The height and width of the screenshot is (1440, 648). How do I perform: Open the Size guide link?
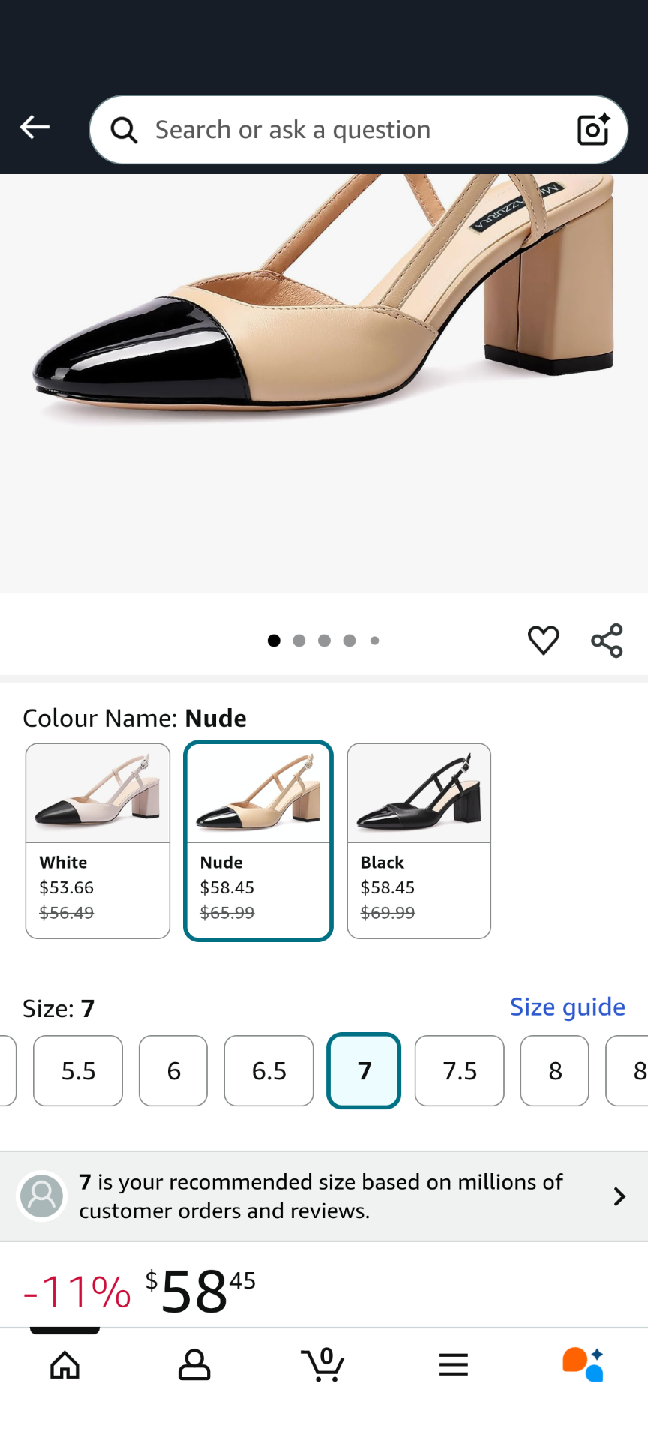click(x=567, y=1007)
